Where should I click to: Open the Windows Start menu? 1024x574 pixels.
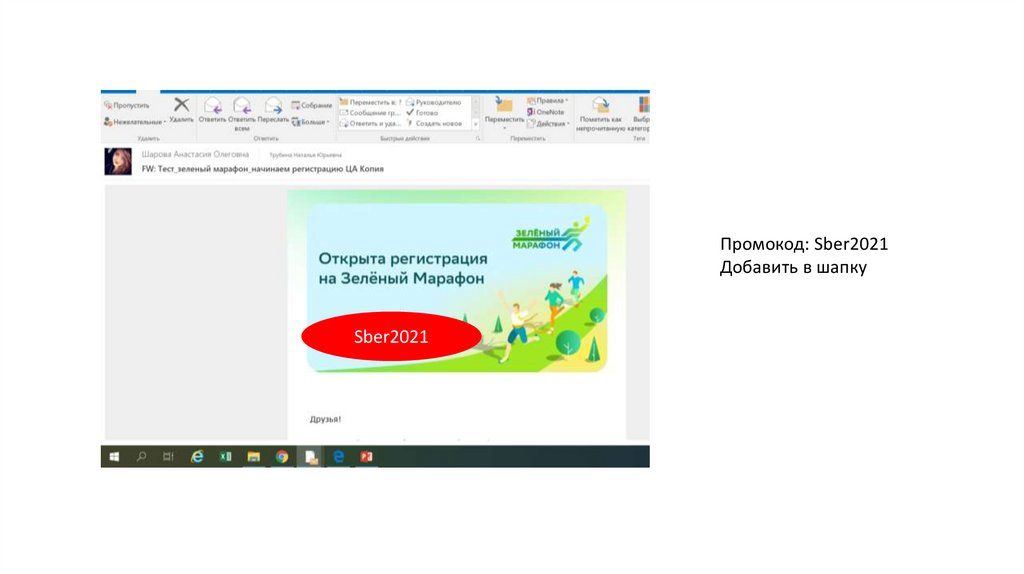pyautogui.click(x=114, y=456)
